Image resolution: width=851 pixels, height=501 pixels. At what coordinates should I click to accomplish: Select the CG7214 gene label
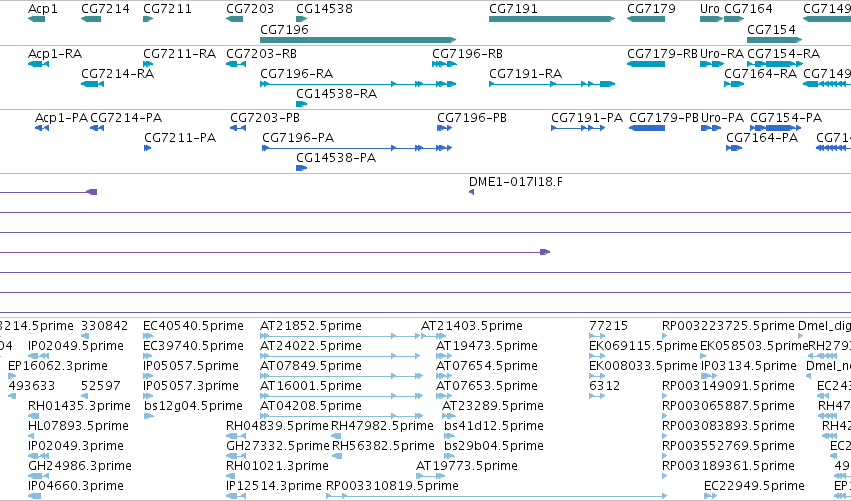pyautogui.click(x=105, y=9)
